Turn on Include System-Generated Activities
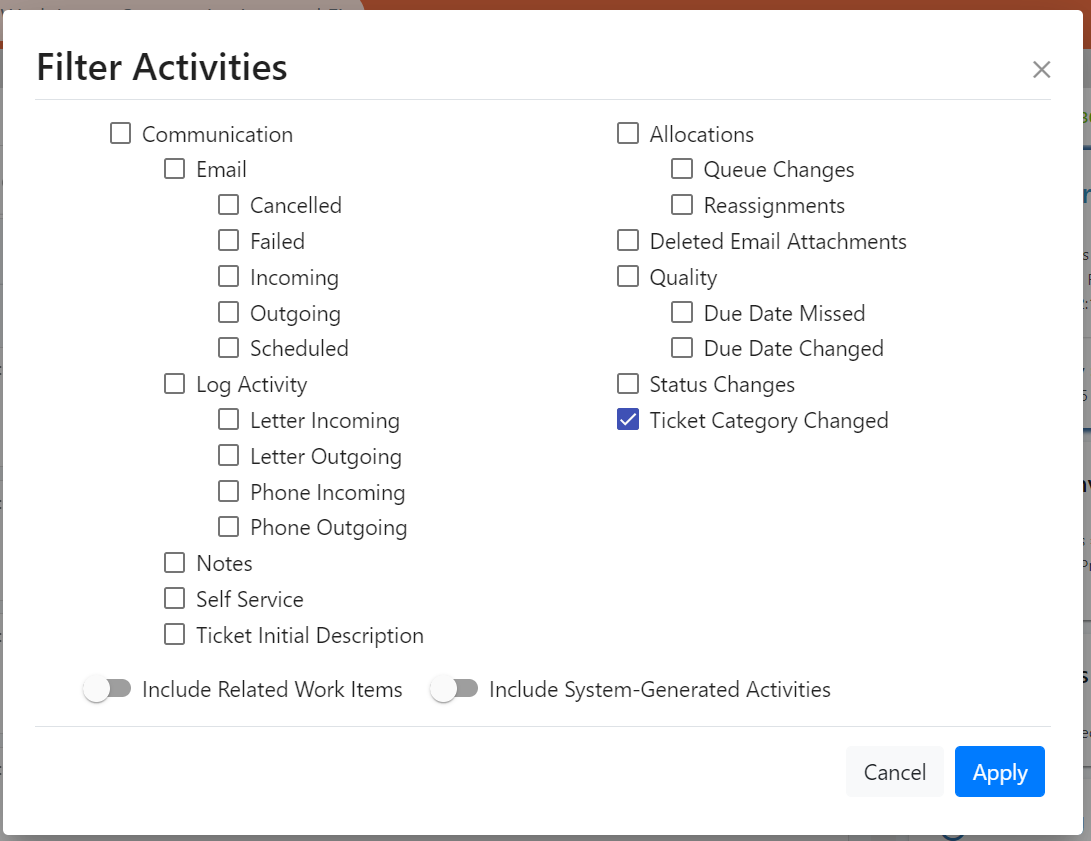This screenshot has height=841, width=1091. pos(455,689)
